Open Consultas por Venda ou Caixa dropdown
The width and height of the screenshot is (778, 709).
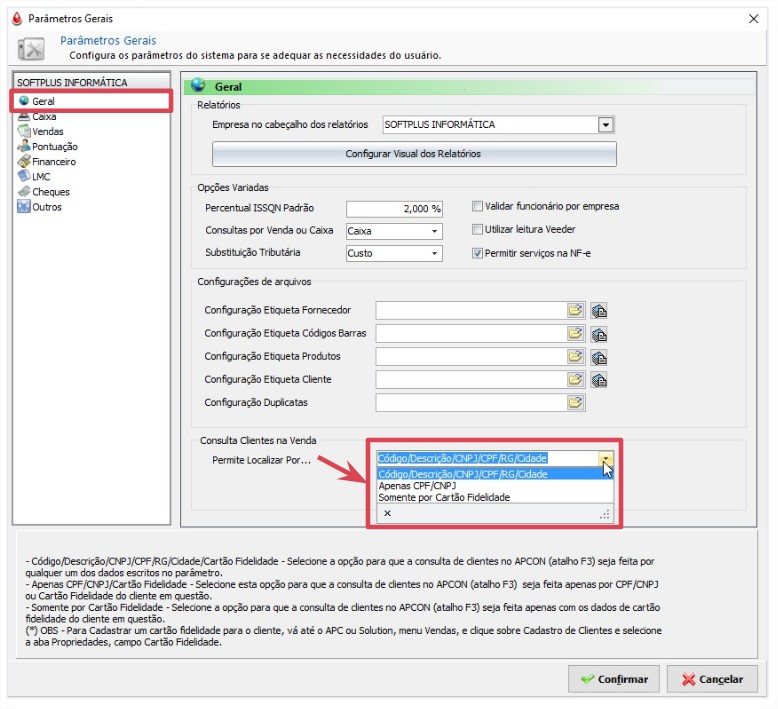pos(434,231)
